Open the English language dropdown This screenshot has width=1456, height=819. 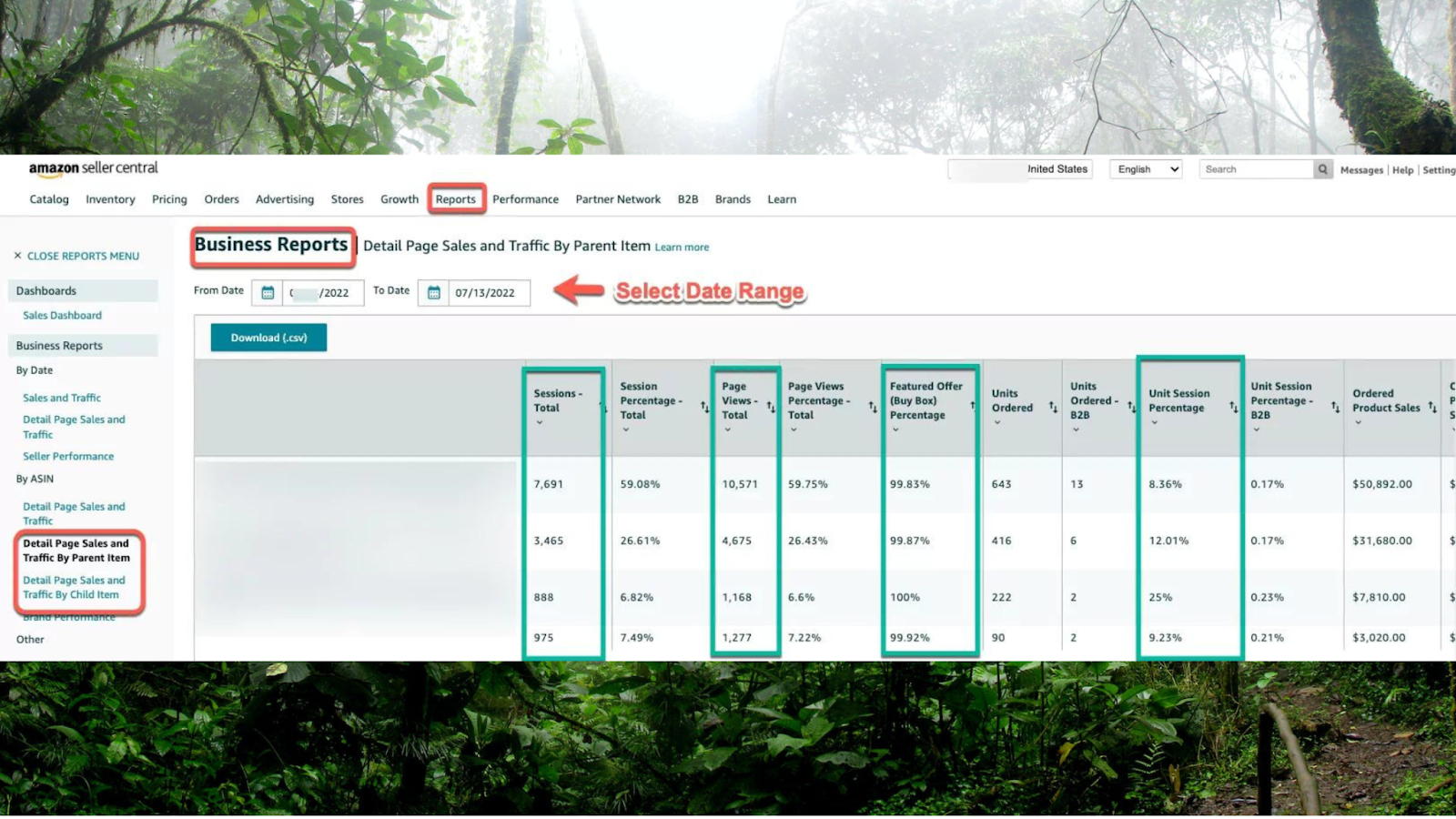(x=1144, y=168)
